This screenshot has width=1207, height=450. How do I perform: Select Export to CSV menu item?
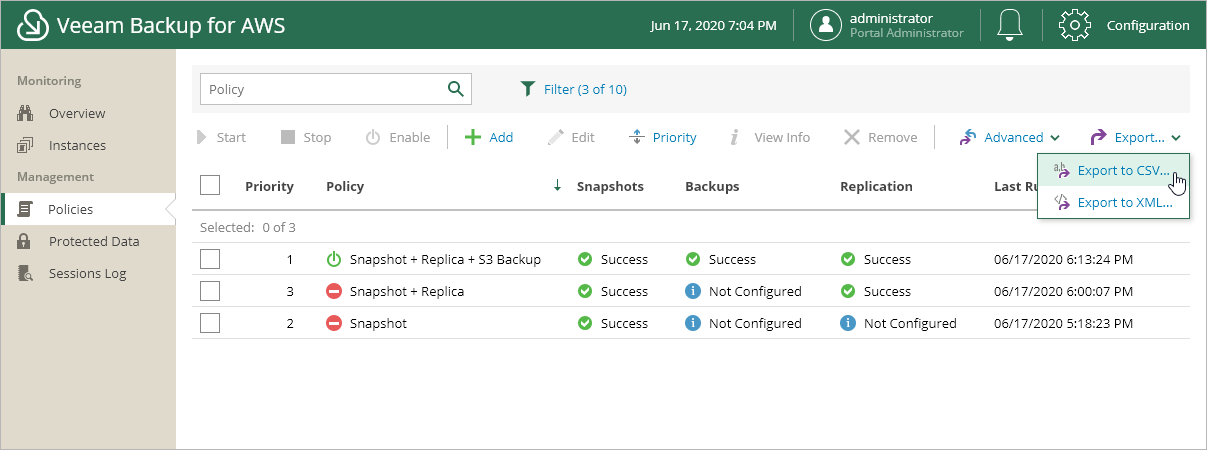1114,170
